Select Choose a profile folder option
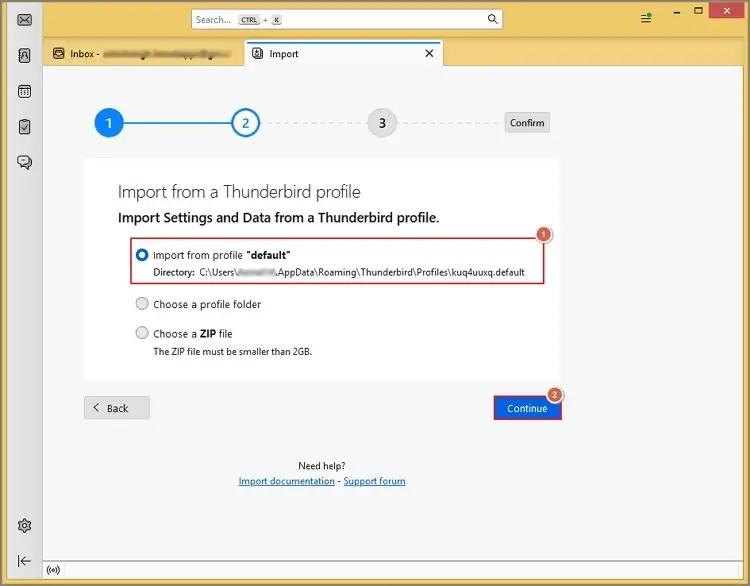The image size is (750, 586). click(x=142, y=304)
